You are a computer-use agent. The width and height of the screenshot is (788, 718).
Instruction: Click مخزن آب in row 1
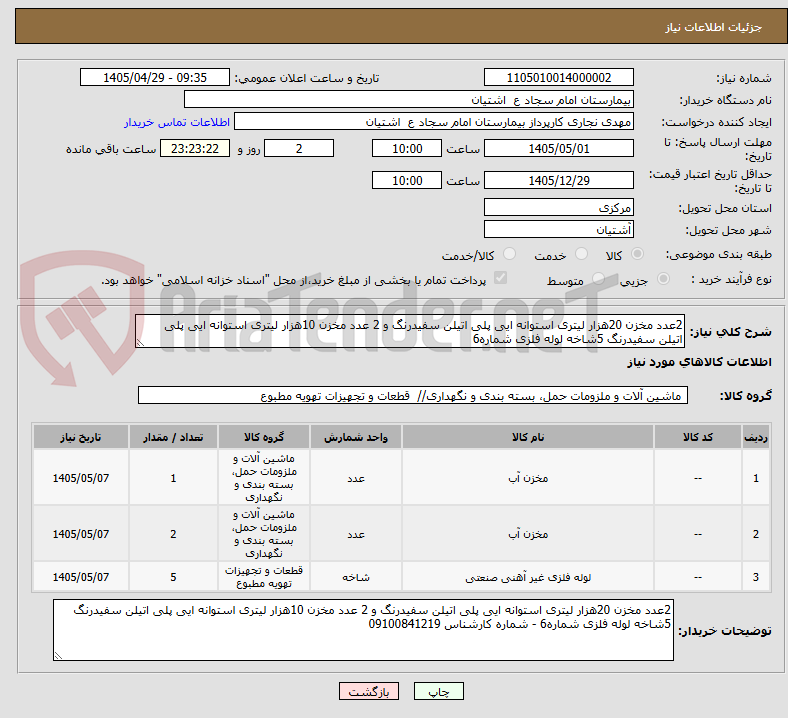tap(528, 478)
